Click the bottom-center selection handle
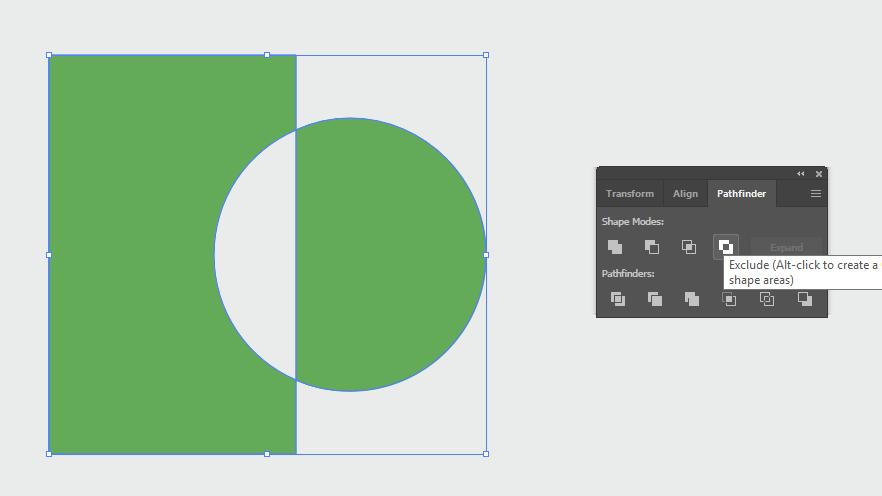 [x=267, y=454]
